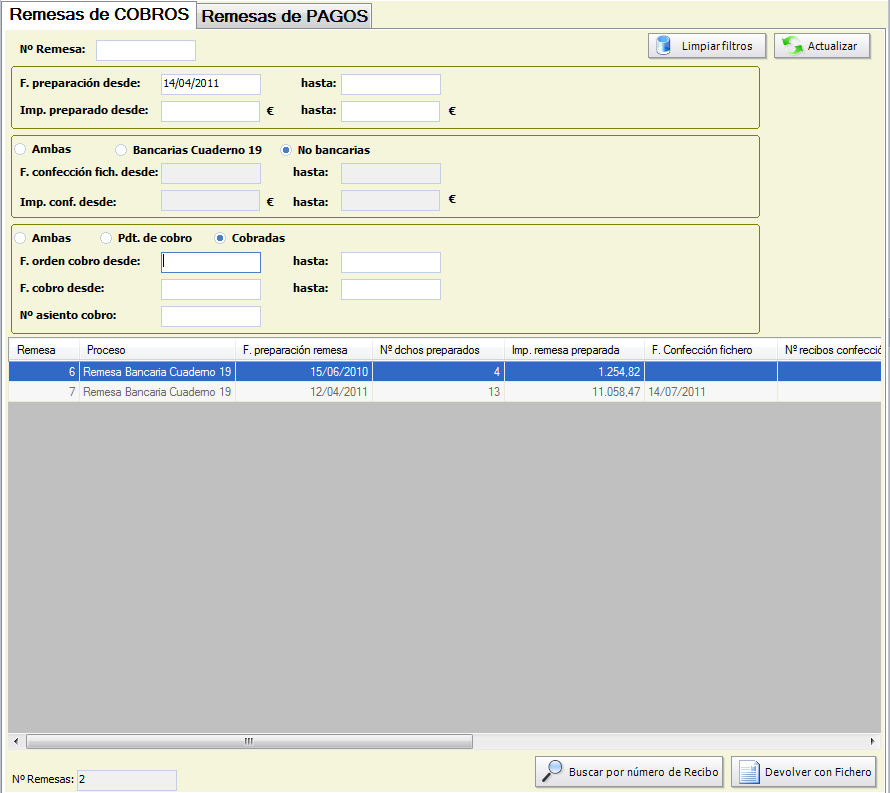
Task: Click the Nº recibos confección column header
Action: [x=829, y=350]
